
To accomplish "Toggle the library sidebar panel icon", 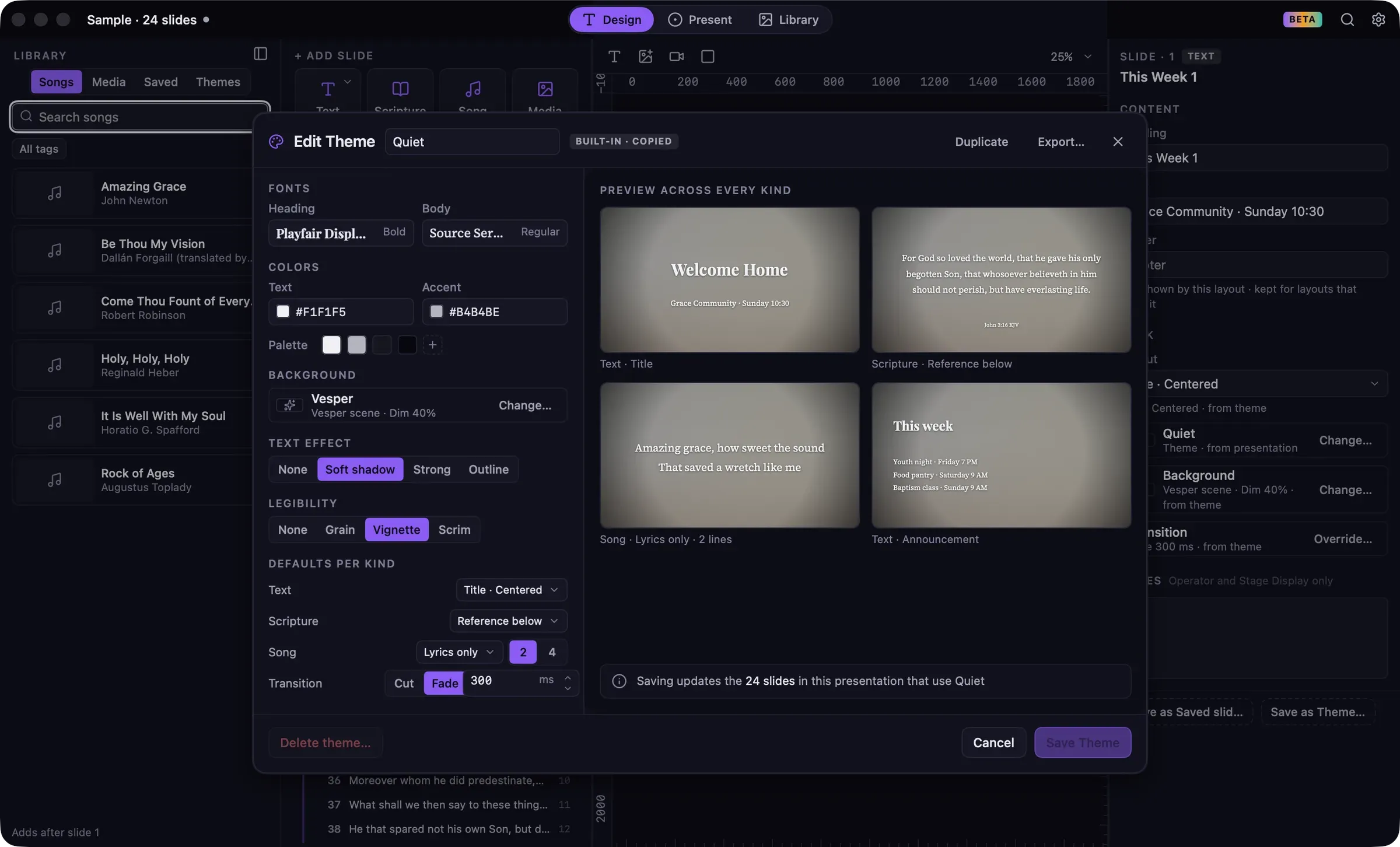I will point(260,54).
